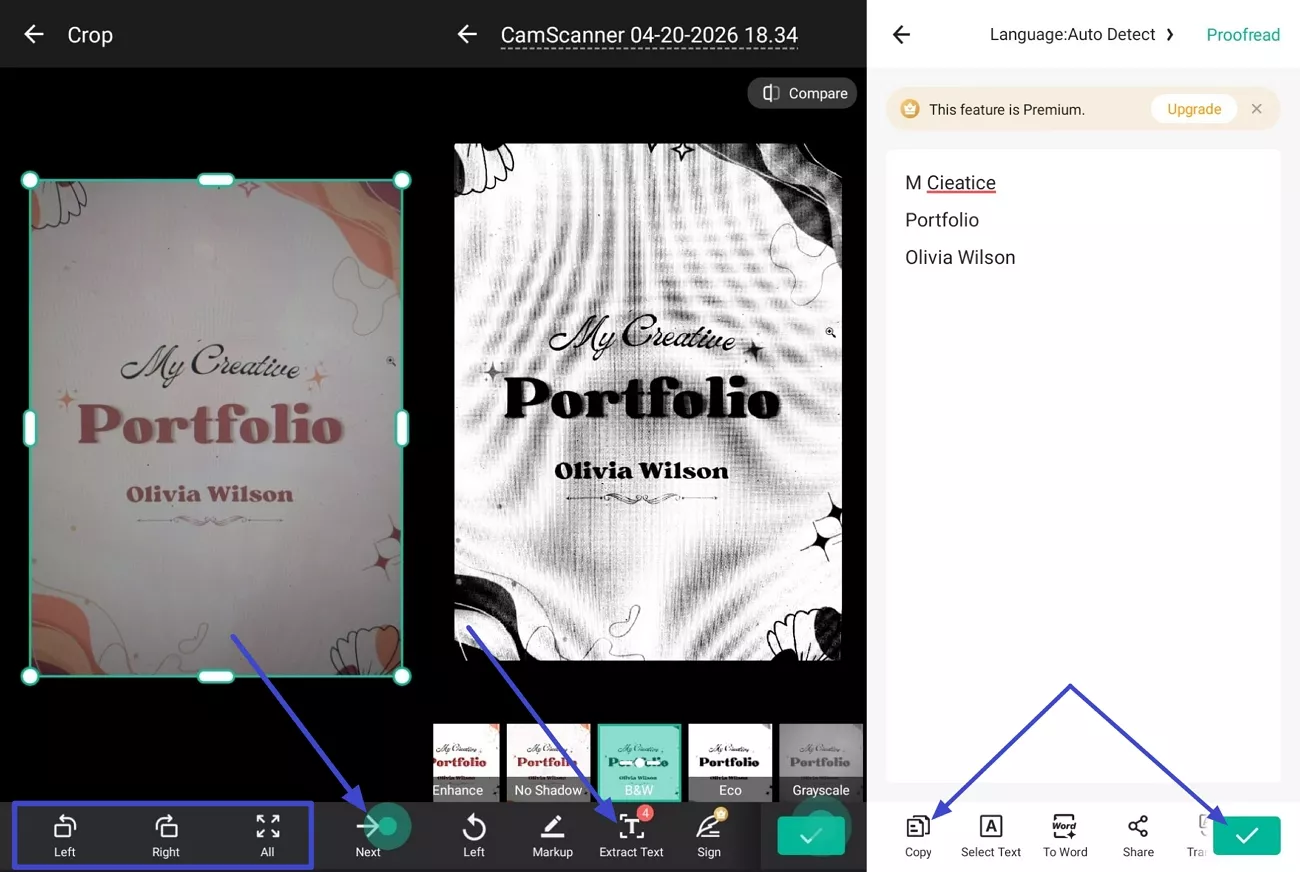Dismiss the Premium feature banner
Screen dimensions: 1300x872
pos(1257,109)
